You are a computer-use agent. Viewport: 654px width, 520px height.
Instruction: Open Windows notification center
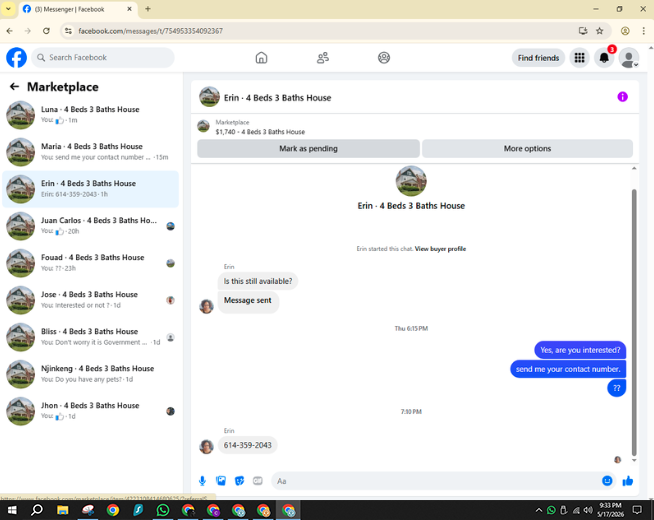pos(637,510)
